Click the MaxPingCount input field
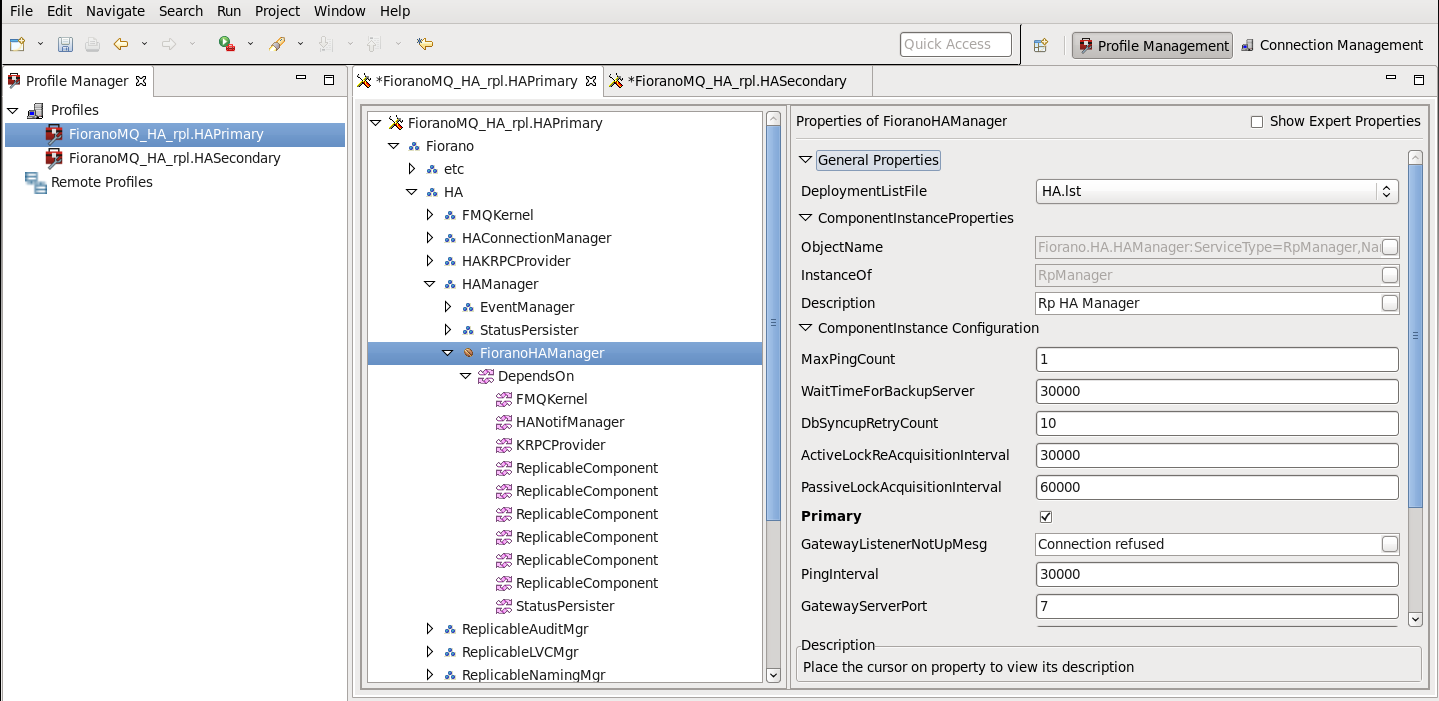The height and width of the screenshot is (701, 1439). coord(1217,359)
